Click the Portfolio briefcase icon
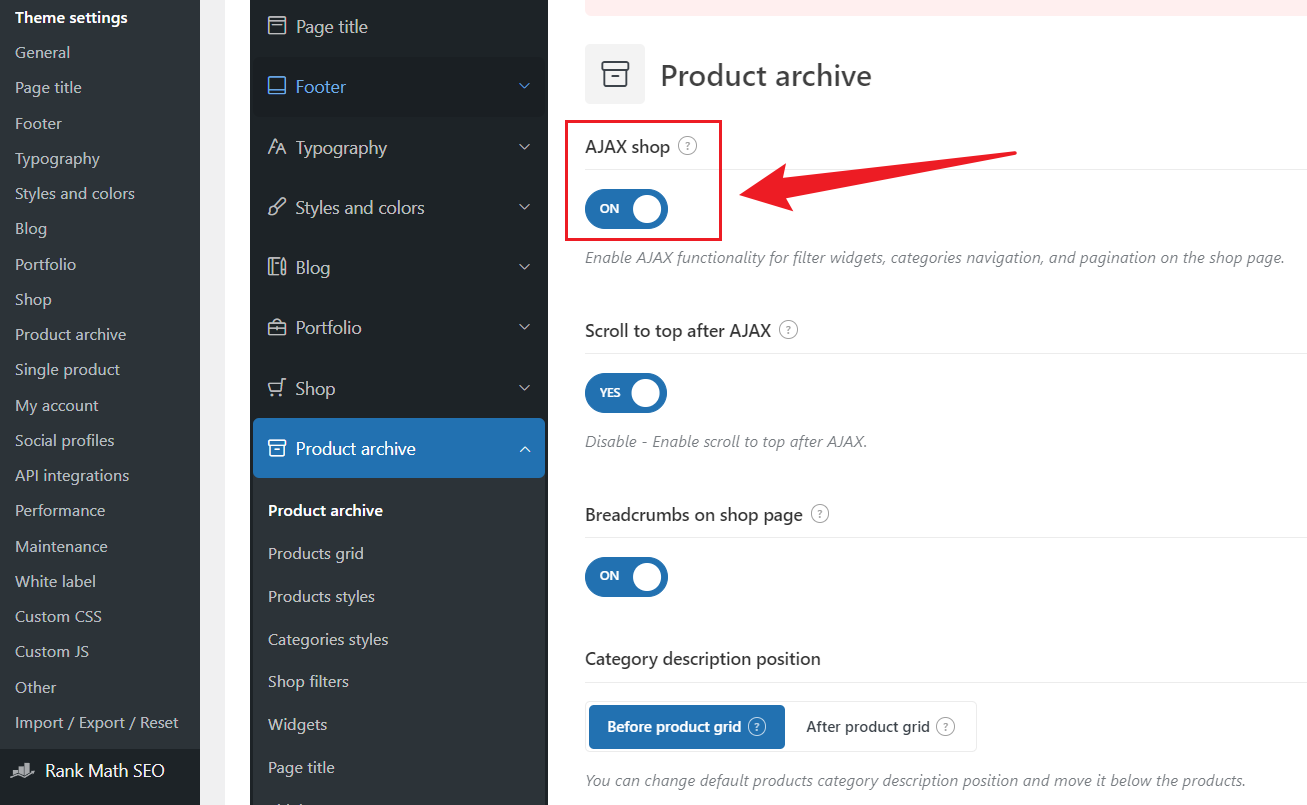Image resolution: width=1307 pixels, height=805 pixels. click(x=277, y=328)
